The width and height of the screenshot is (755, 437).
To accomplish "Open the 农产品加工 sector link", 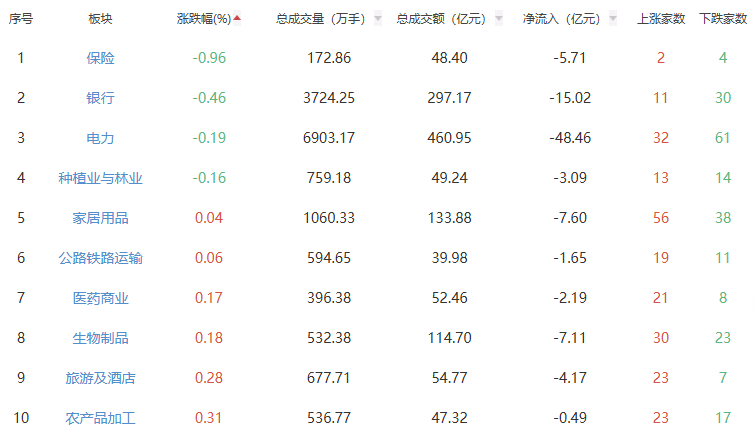I will point(100,418).
